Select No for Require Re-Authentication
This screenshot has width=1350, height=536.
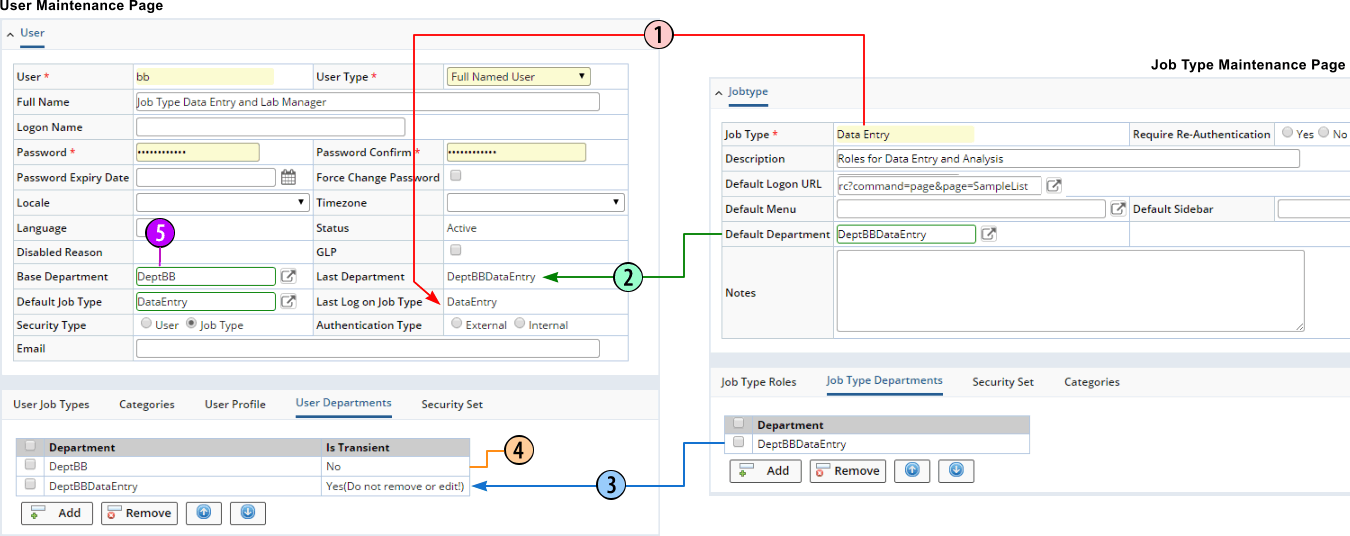[1323, 133]
